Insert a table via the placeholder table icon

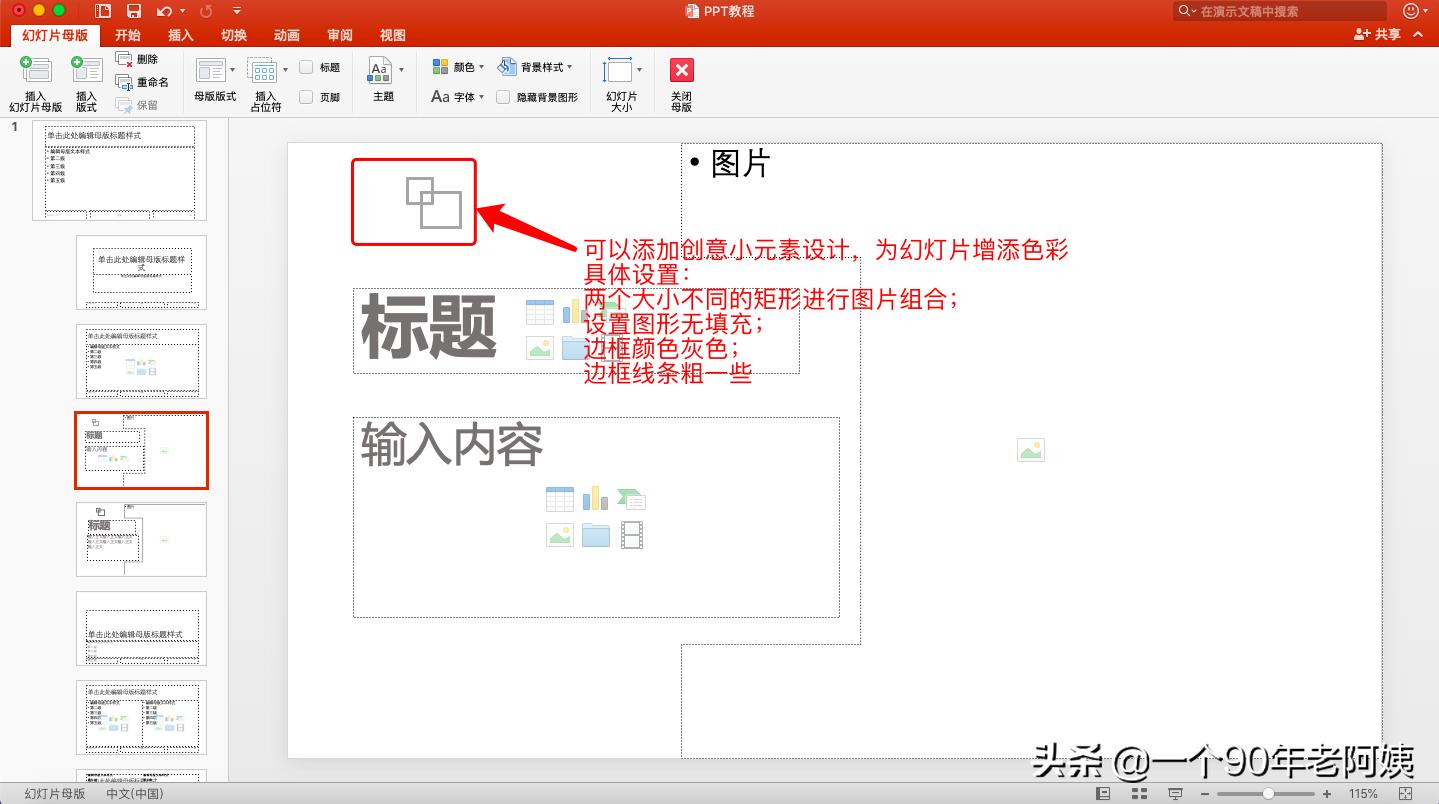pos(559,498)
